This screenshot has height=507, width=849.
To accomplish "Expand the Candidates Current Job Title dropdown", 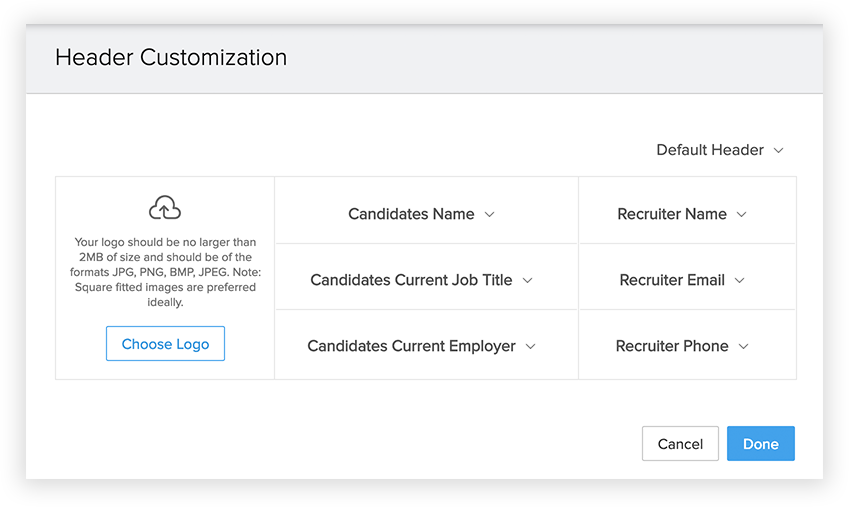I will point(411,280).
